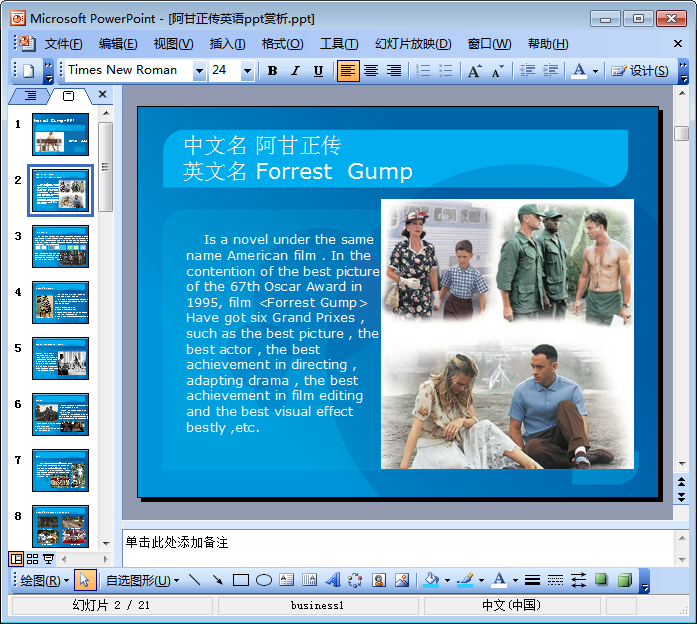Open the 格式(O) menu
Image resolution: width=697 pixels, height=624 pixels.
282,44
